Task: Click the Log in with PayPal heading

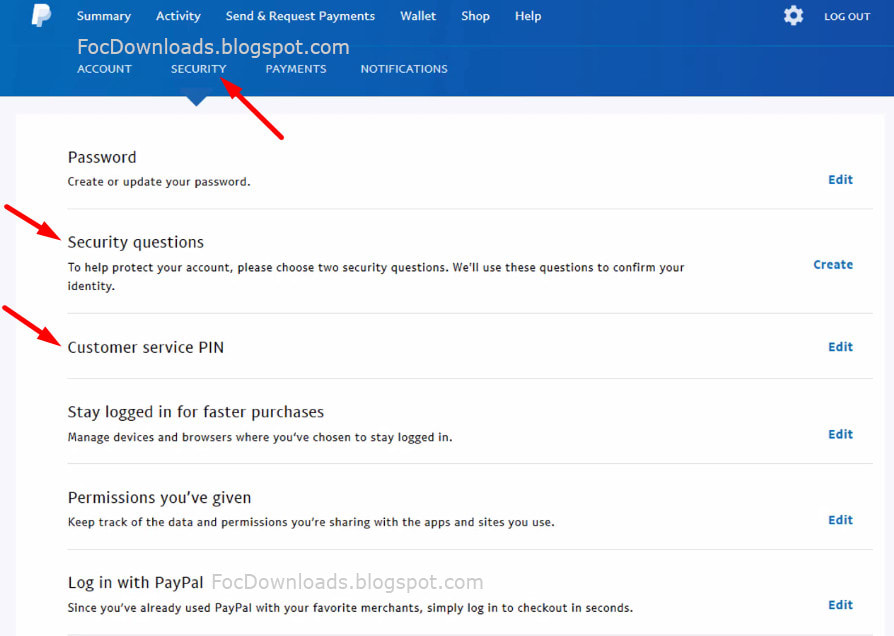Action: 136,583
